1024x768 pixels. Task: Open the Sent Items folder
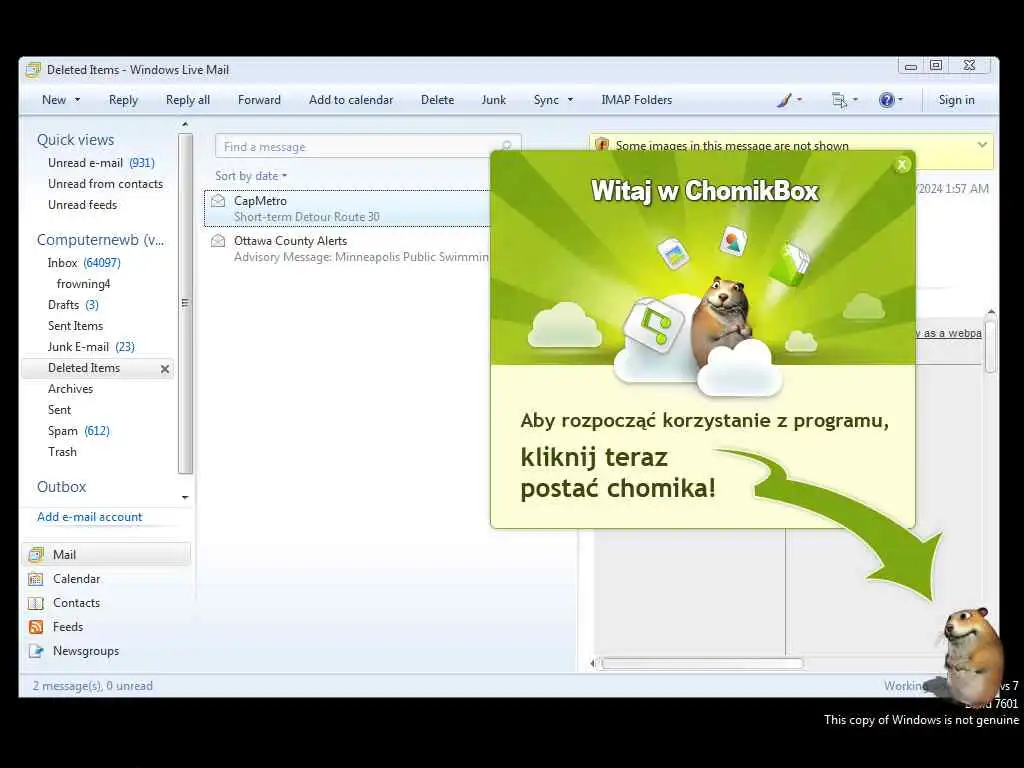[75, 325]
